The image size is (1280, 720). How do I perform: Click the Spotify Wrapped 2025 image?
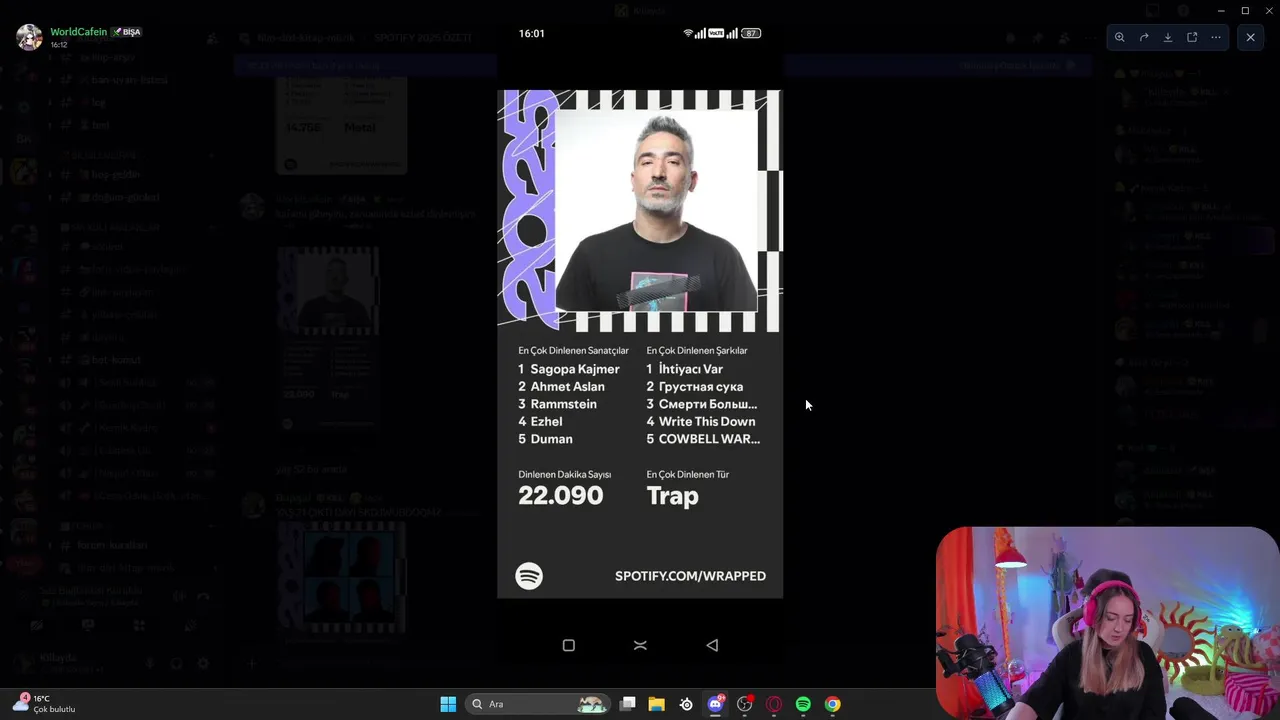point(640,344)
